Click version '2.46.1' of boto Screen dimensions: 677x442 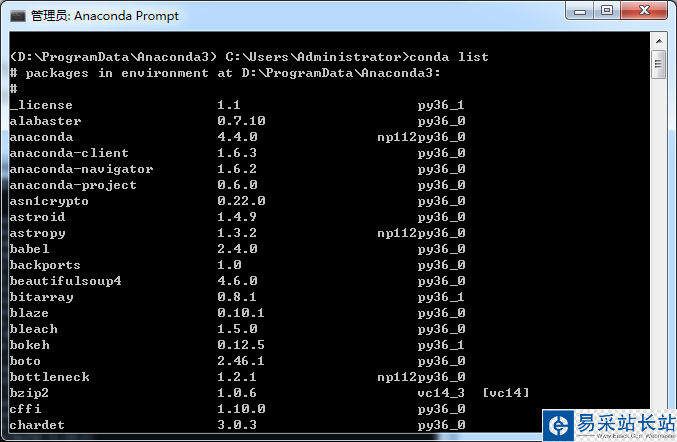(x=241, y=361)
